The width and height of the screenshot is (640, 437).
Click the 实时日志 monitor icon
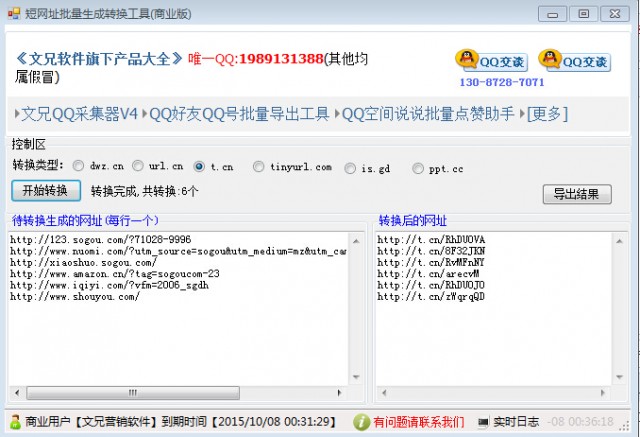483,422
